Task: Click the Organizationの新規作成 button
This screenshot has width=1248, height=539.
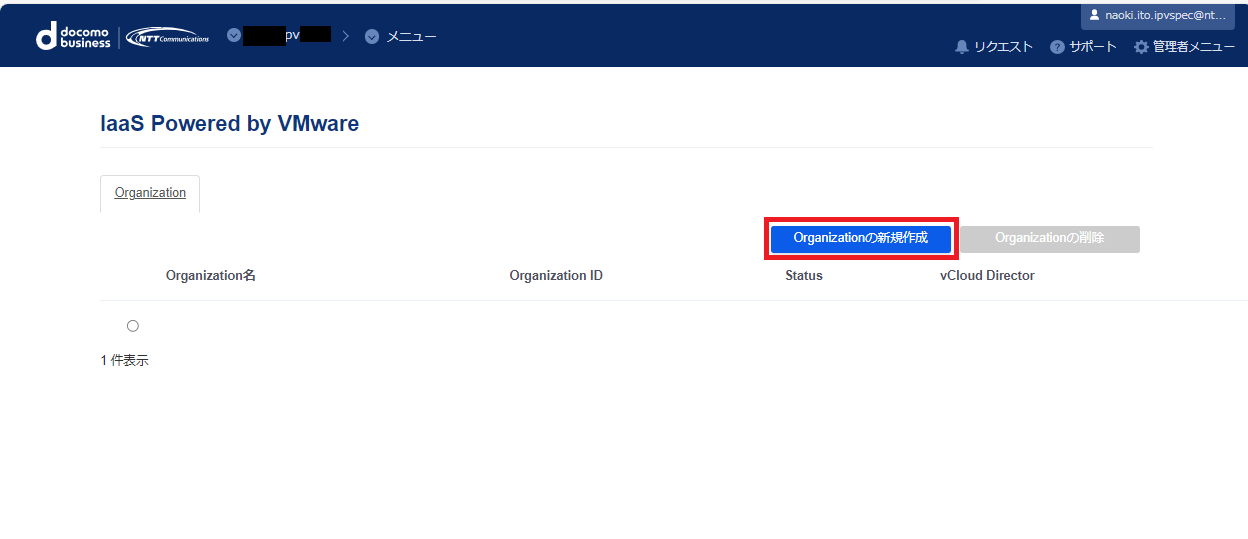Action: [x=861, y=239]
